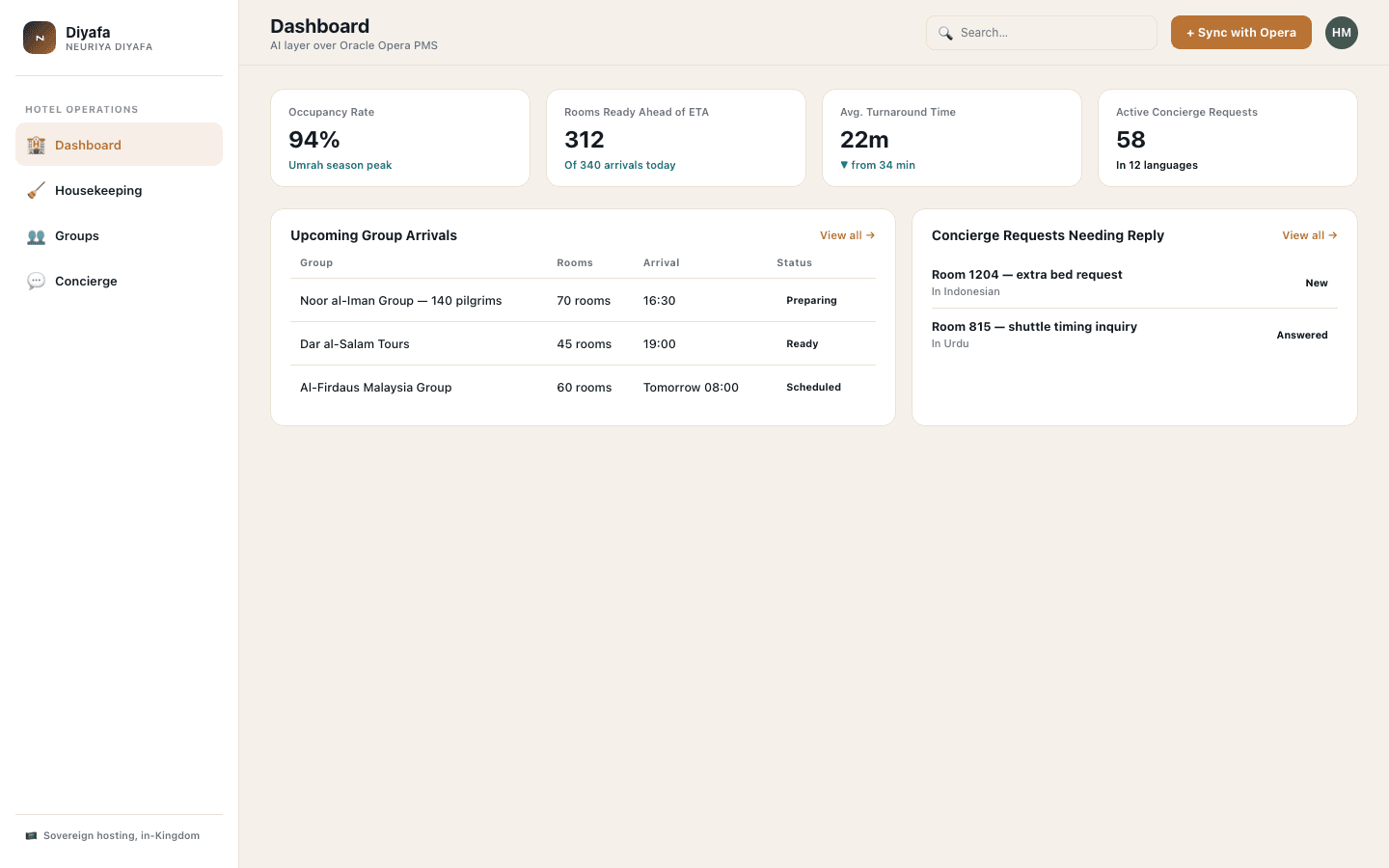Select the Noor al-Iman Group row name
Image resolution: width=1389 pixels, height=868 pixels.
pos(400,301)
